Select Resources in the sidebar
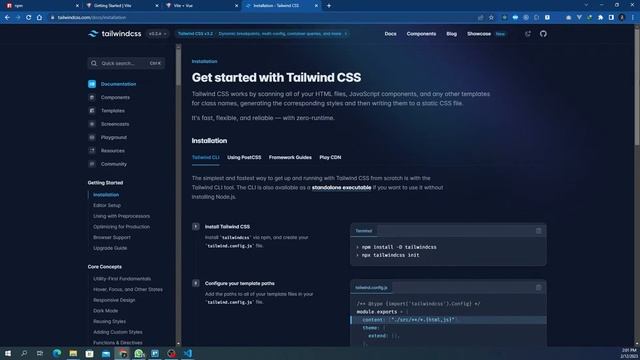 coord(107,151)
